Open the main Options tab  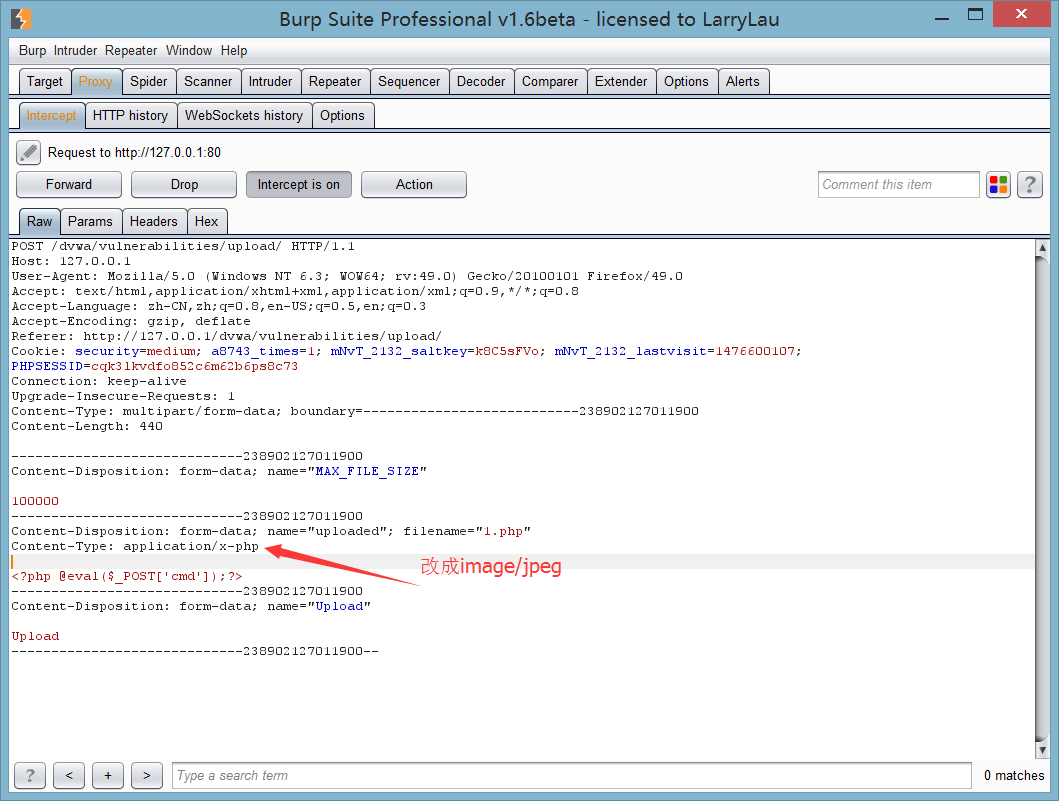click(x=686, y=82)
